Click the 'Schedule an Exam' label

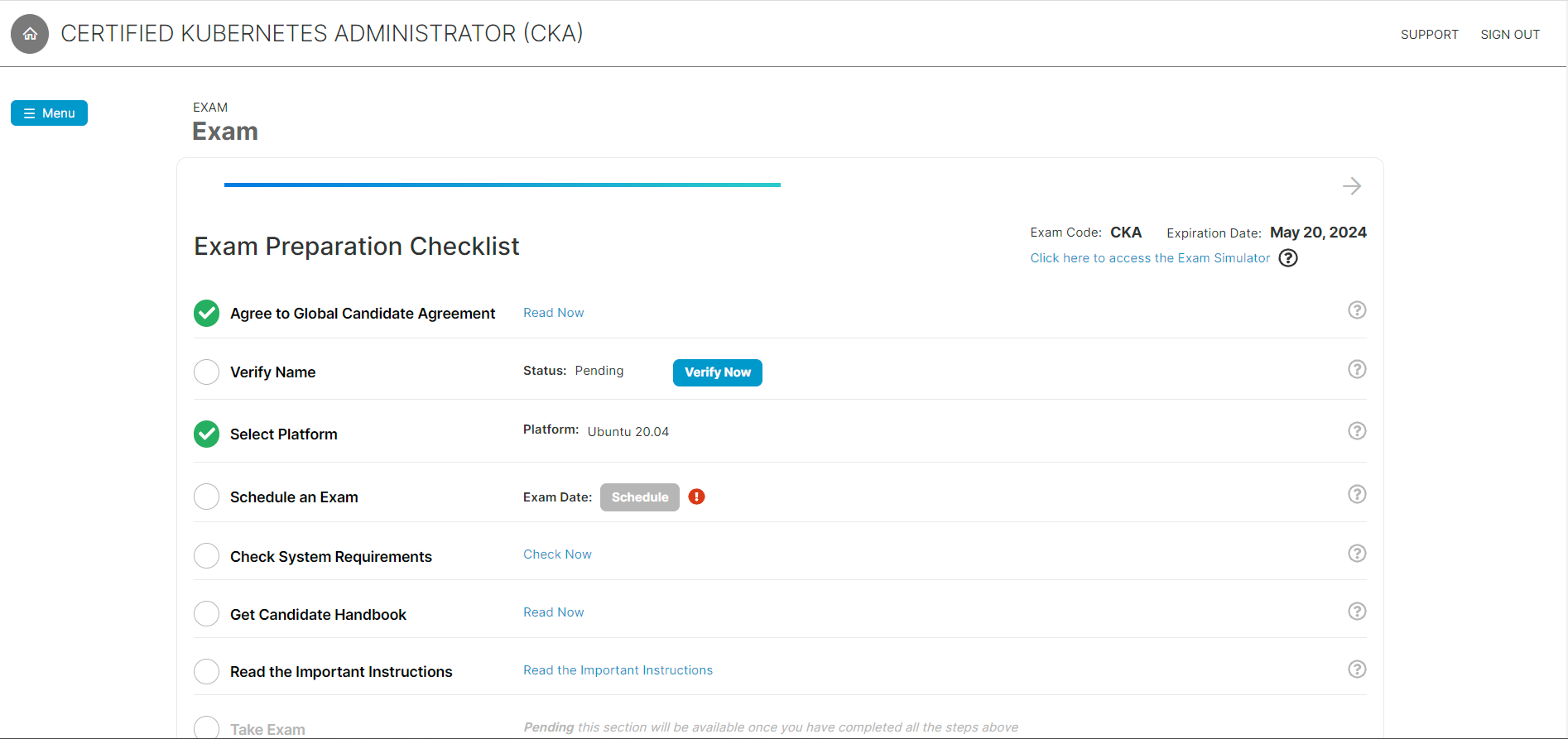(294, 497)
